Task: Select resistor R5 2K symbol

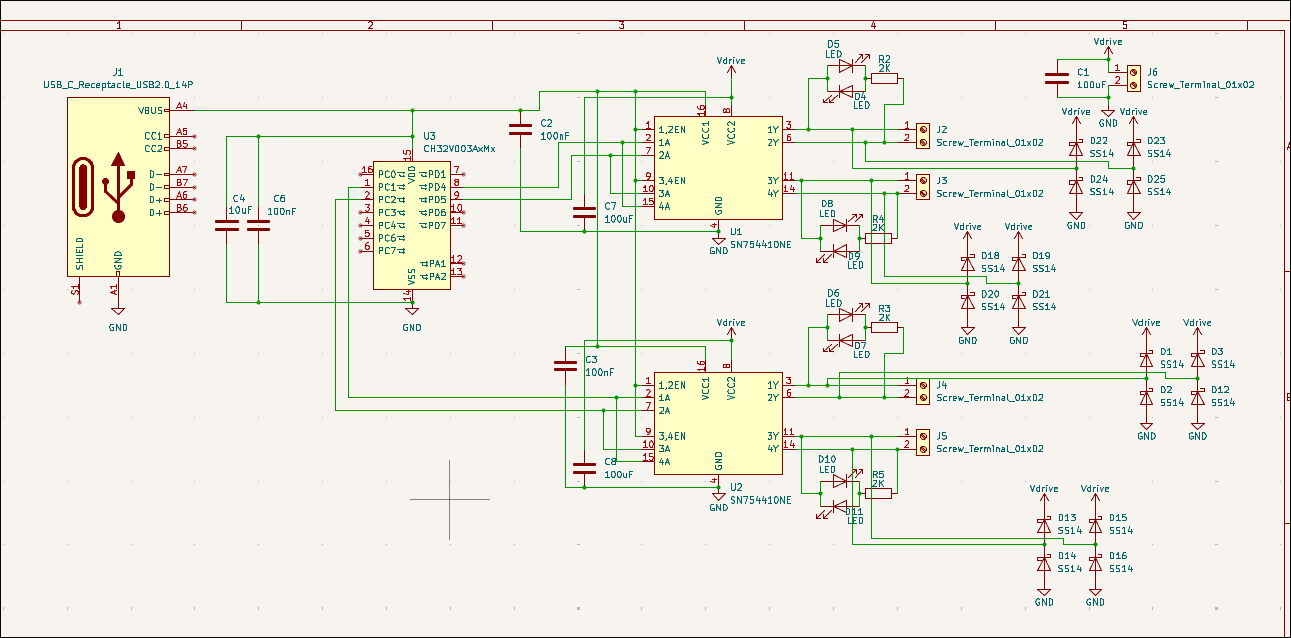Action: [x=880, y=492]
